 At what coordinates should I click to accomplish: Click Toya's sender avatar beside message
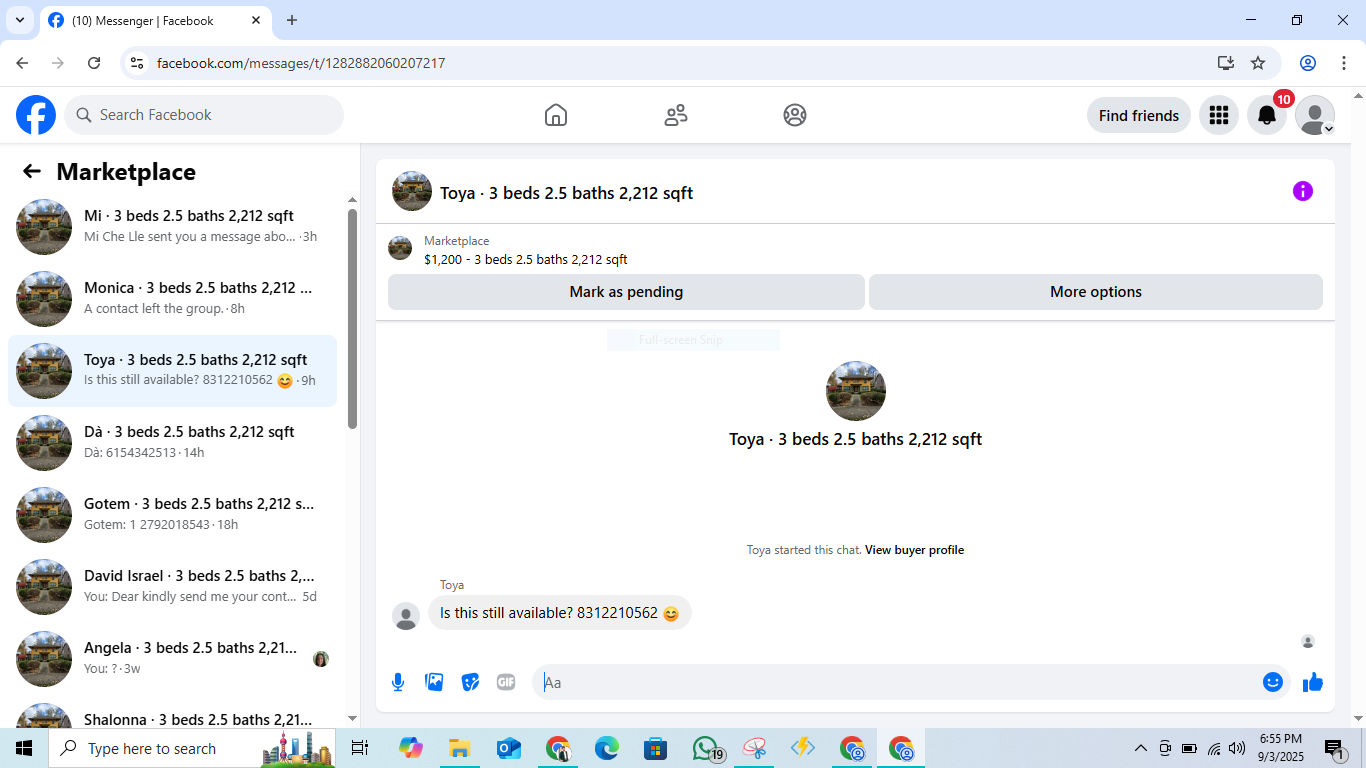tap(406, 616)
